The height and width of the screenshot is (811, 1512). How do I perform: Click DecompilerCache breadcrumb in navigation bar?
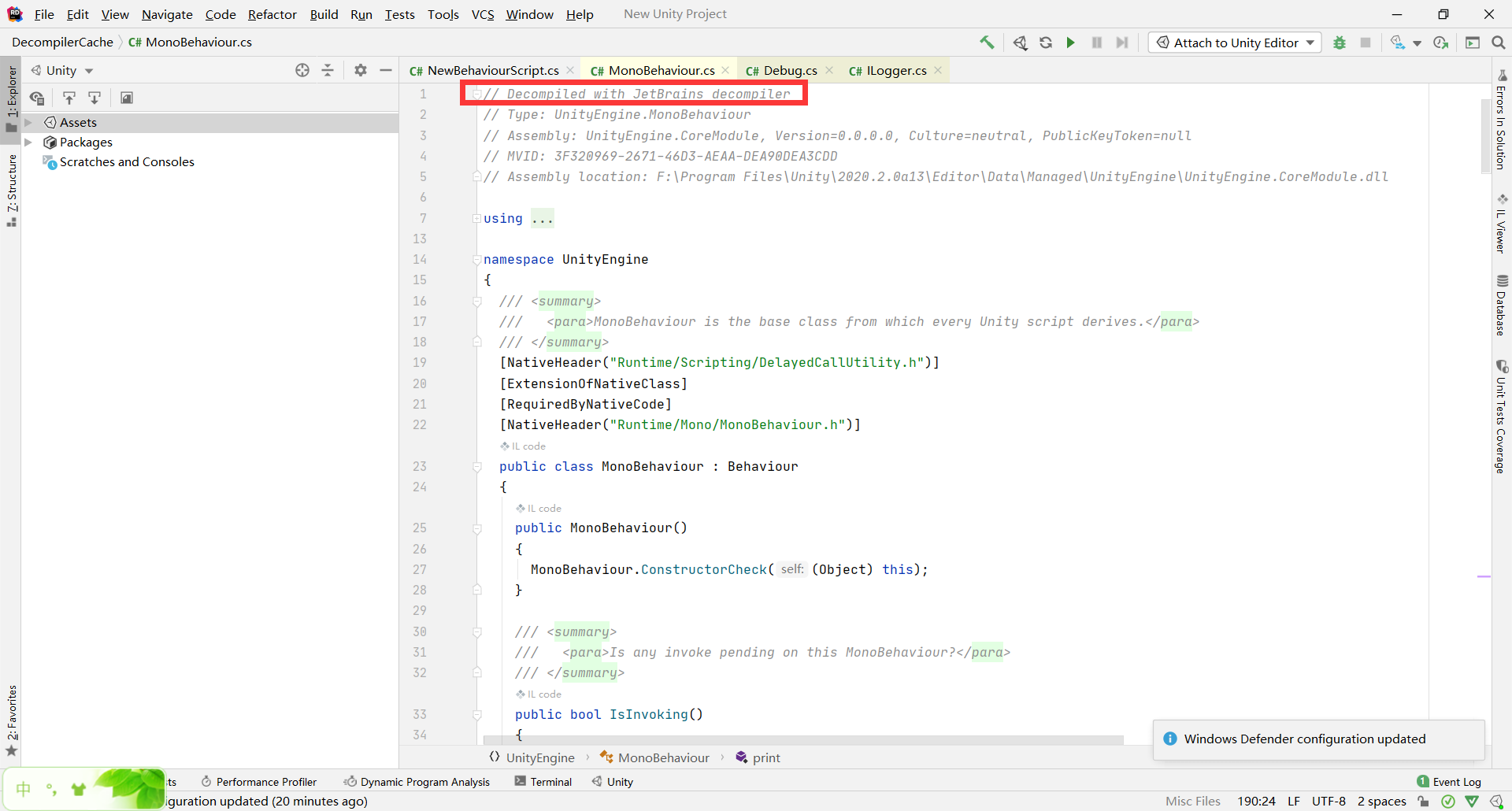(x=62, y=43)
